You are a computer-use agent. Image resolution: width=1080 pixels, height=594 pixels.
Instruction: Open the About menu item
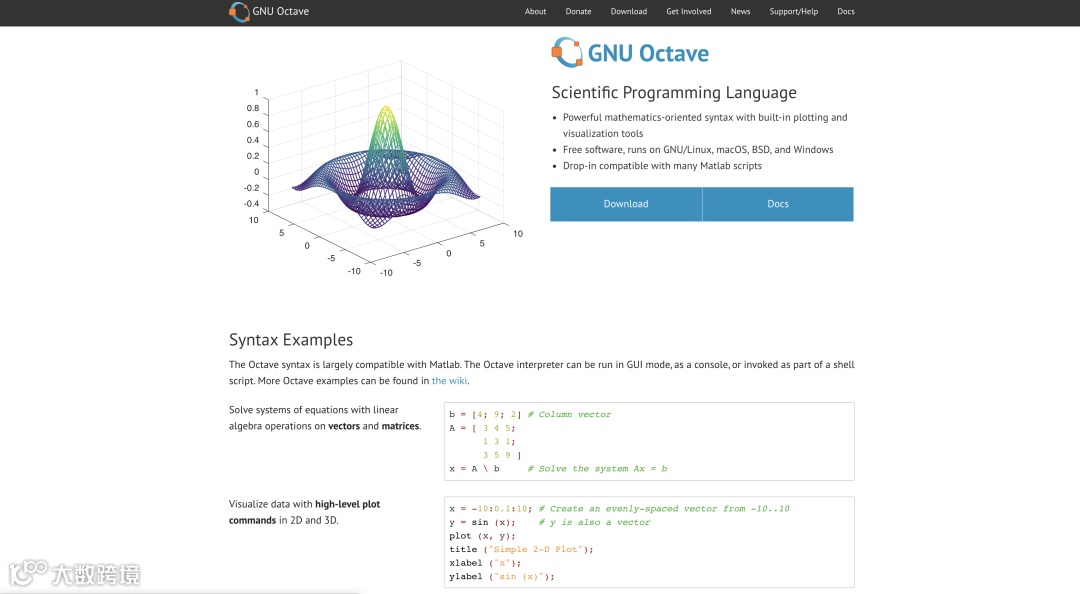click(x=535, y=12)
